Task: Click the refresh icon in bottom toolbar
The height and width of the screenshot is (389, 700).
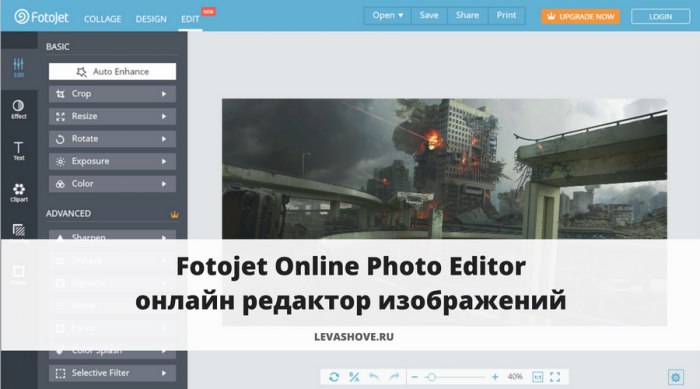Action: (x=334, y=377)
